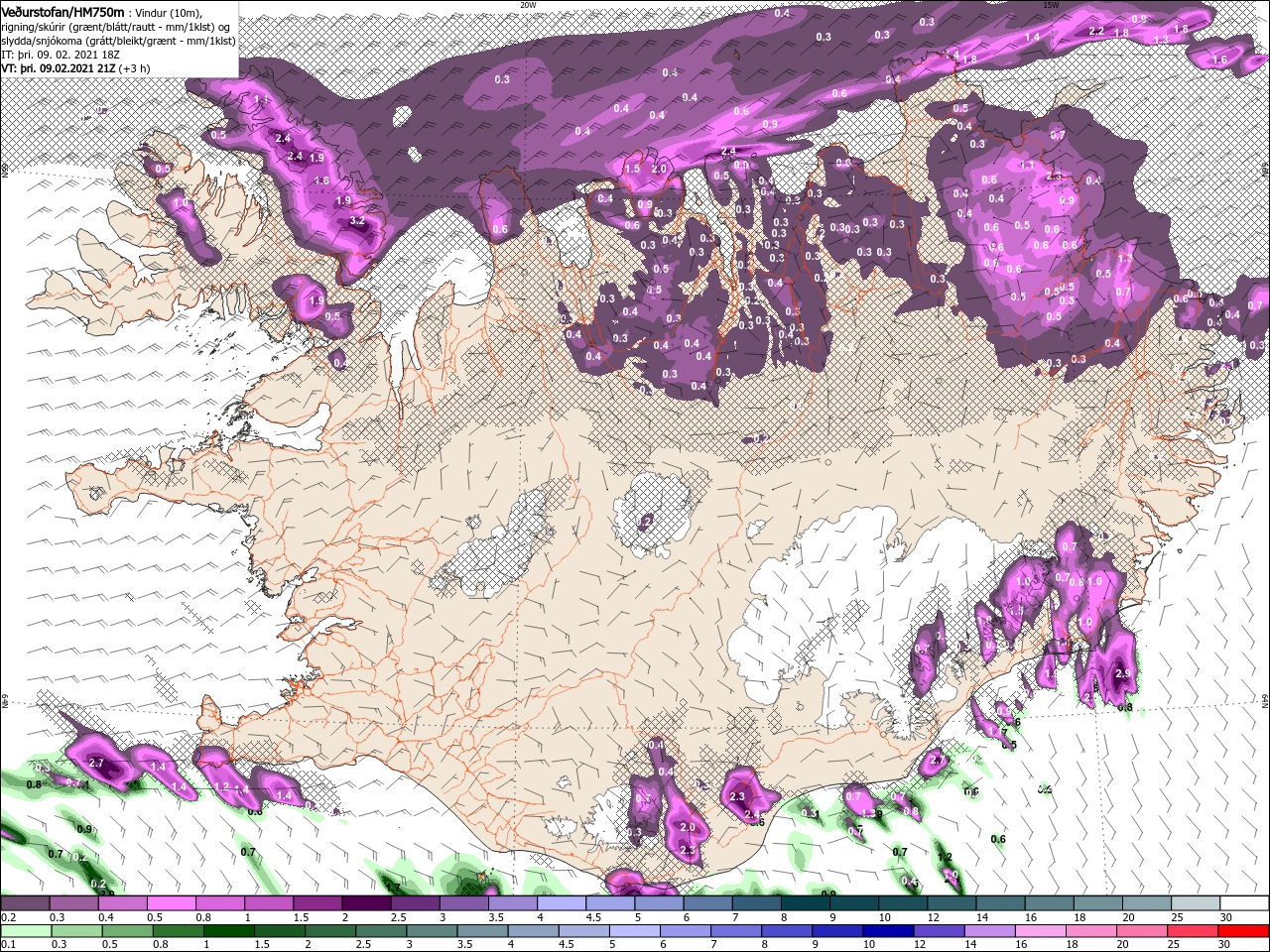This screenshot has height=952, width=1270.
Task: Click the '2.5' label in top legend row
Action: pos(398,917)
